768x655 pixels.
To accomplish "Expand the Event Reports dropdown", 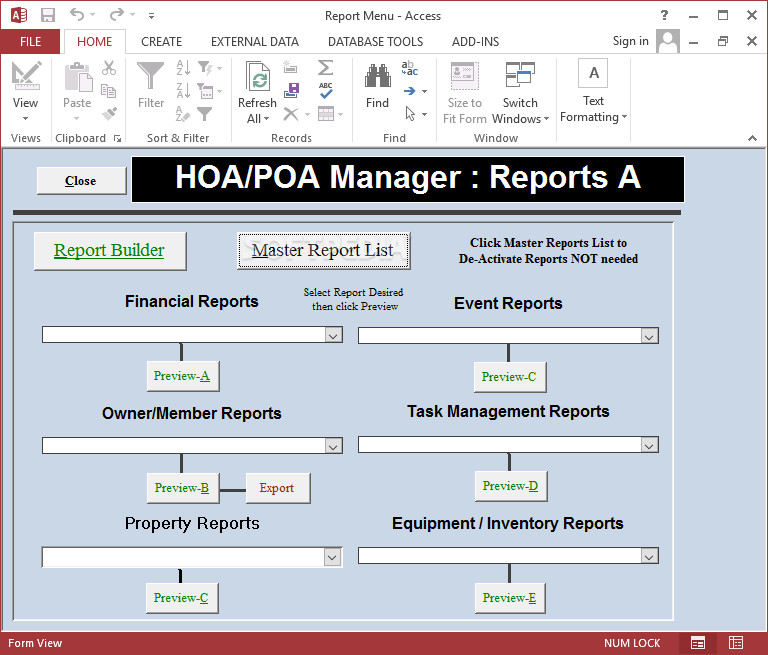I will (x=649, y=337).
